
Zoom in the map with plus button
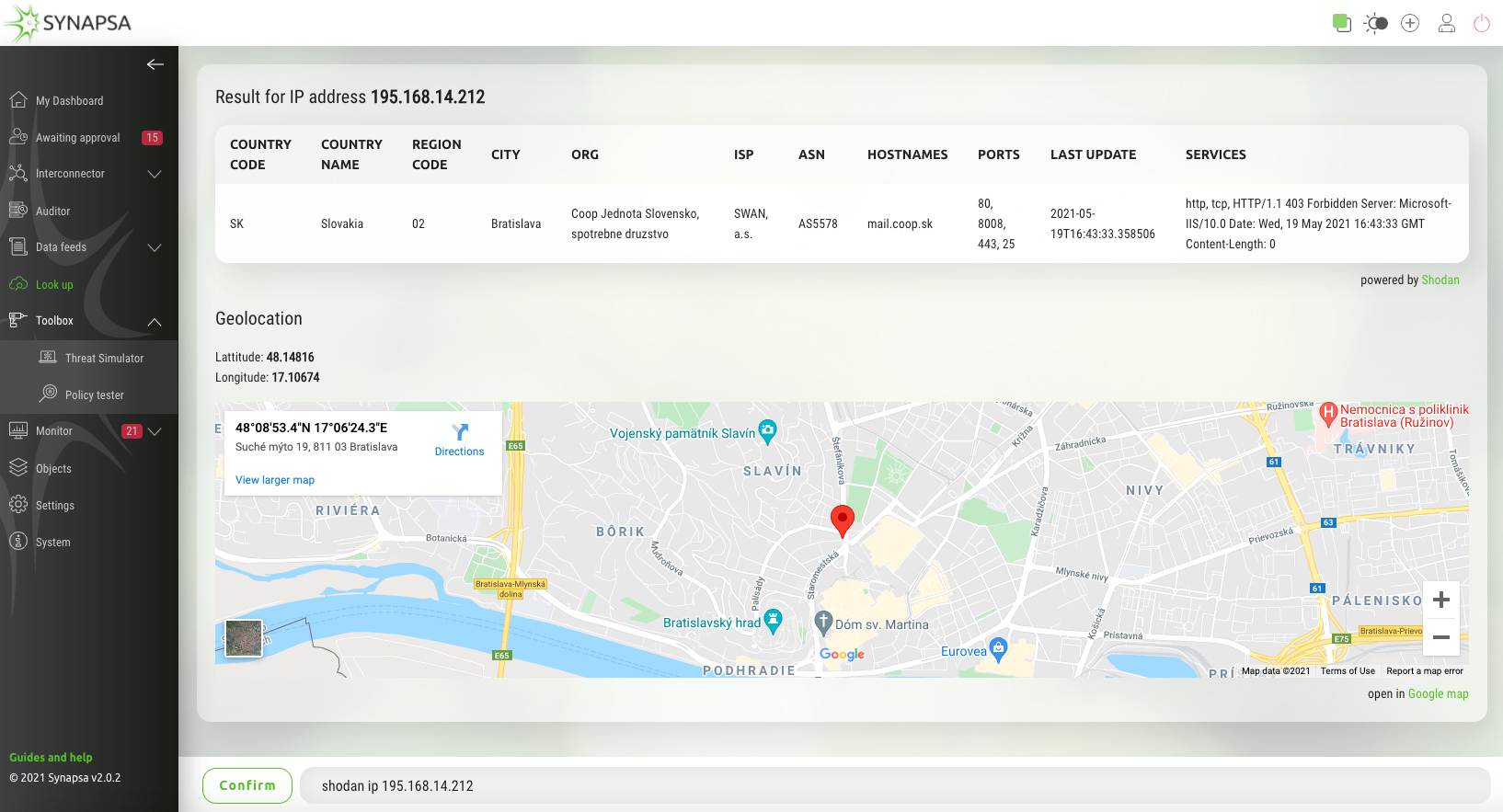tap(1441, 600)
